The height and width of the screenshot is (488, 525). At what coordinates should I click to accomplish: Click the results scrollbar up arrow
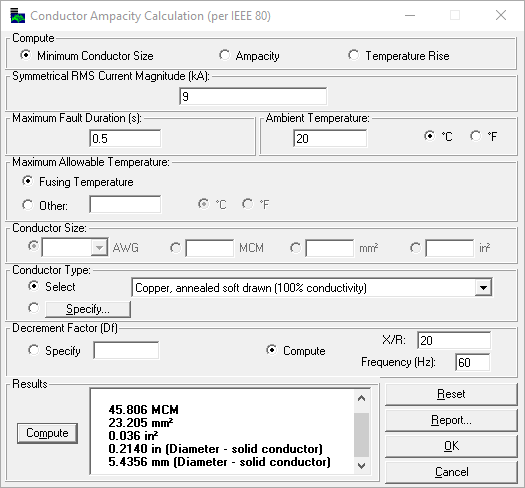[362, 398]
